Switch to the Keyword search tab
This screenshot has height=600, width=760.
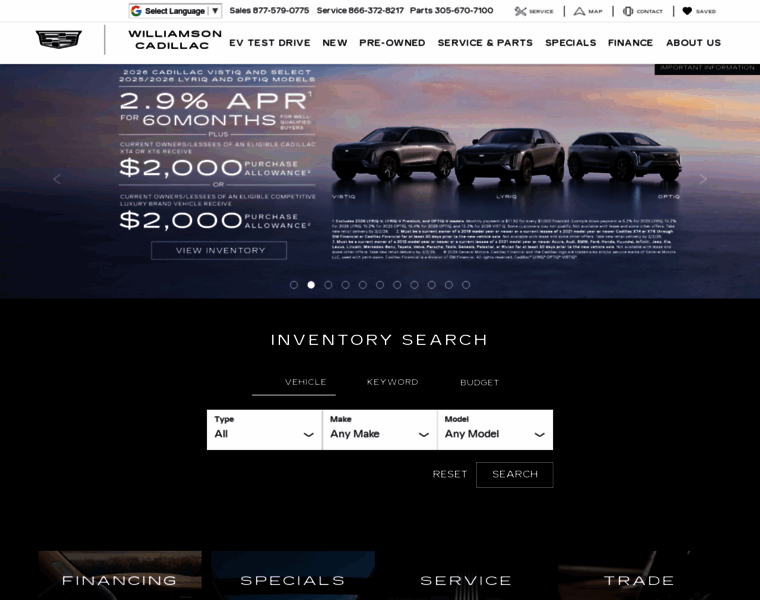click(x=392, y=382)
